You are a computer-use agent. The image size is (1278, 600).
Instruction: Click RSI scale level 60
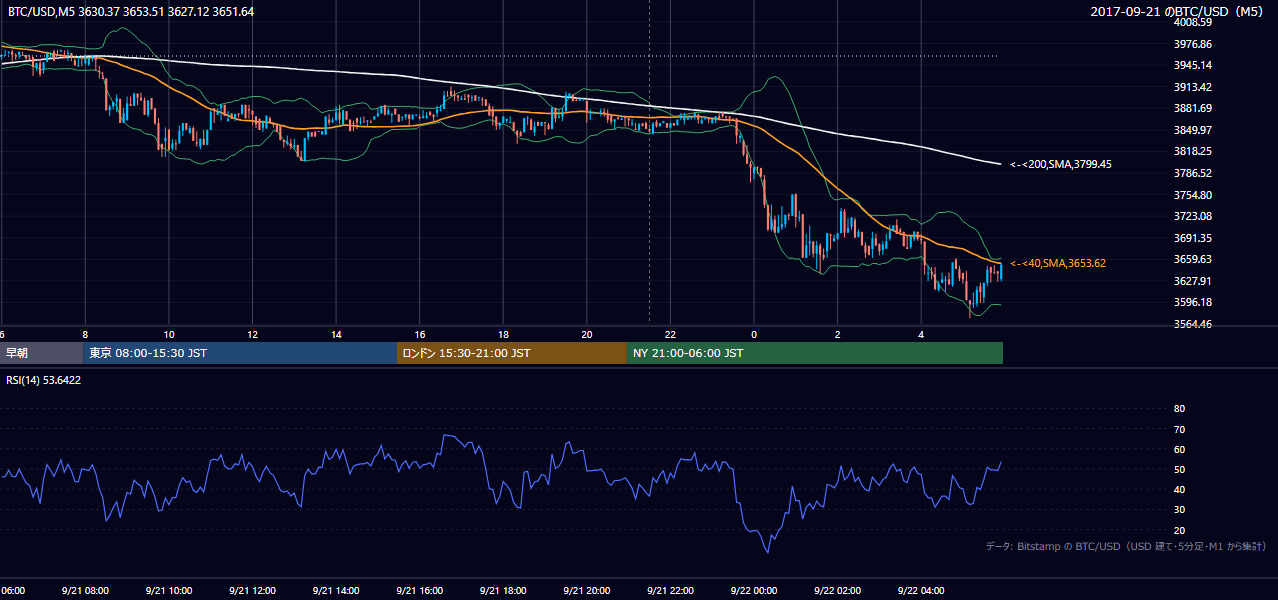coord(1179,449)
